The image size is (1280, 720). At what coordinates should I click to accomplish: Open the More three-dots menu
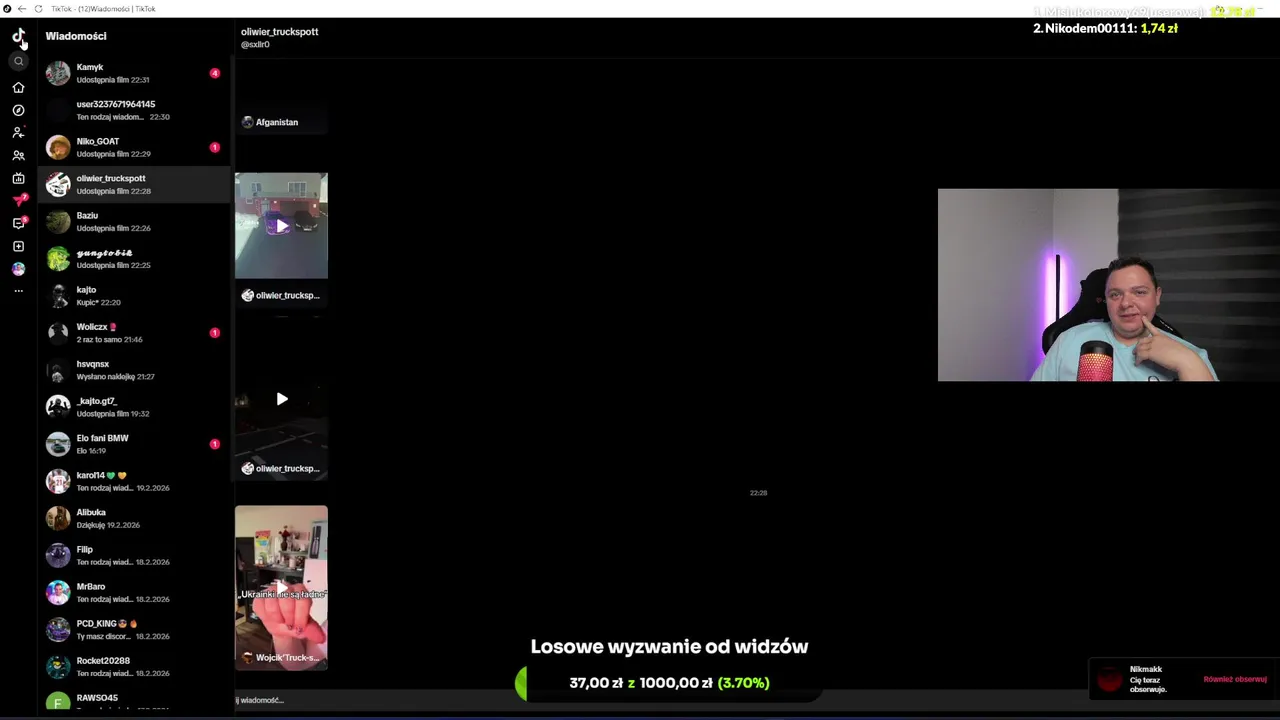coord(18,291)
